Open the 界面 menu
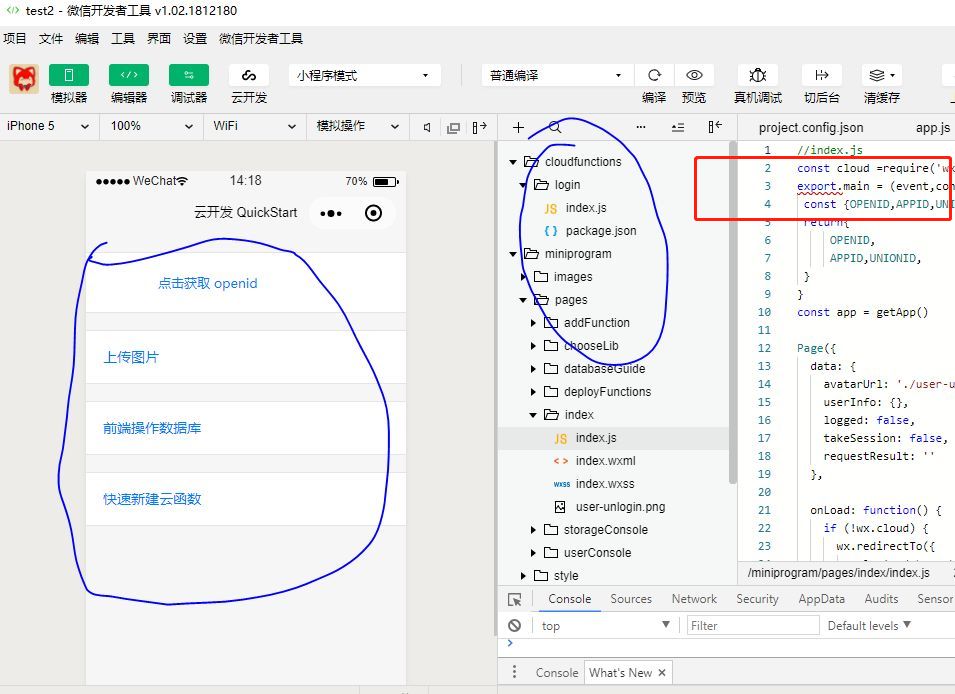Viewport: 955px width, 694px height. pyautogui.click(x=158, y=38)
